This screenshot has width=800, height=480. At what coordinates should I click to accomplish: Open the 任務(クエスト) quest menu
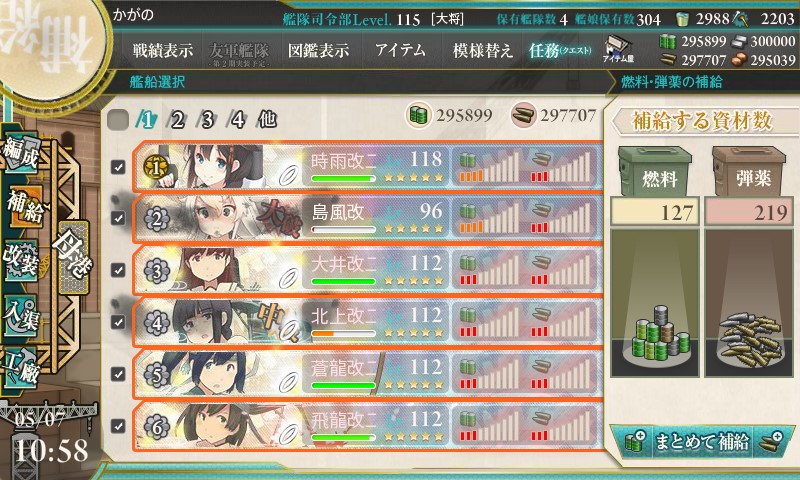point(560,50)
